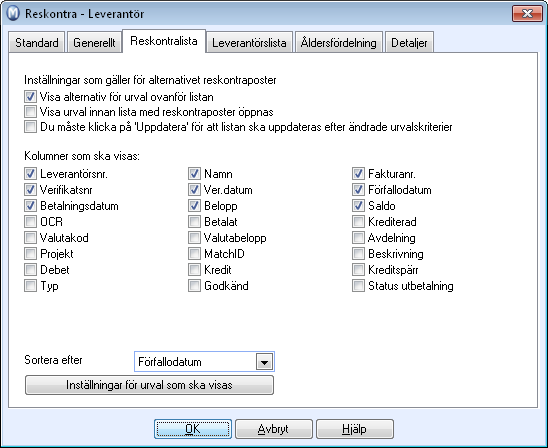
Task: Tick the 'Uppdatera' required checkbox
Action: 30,127
